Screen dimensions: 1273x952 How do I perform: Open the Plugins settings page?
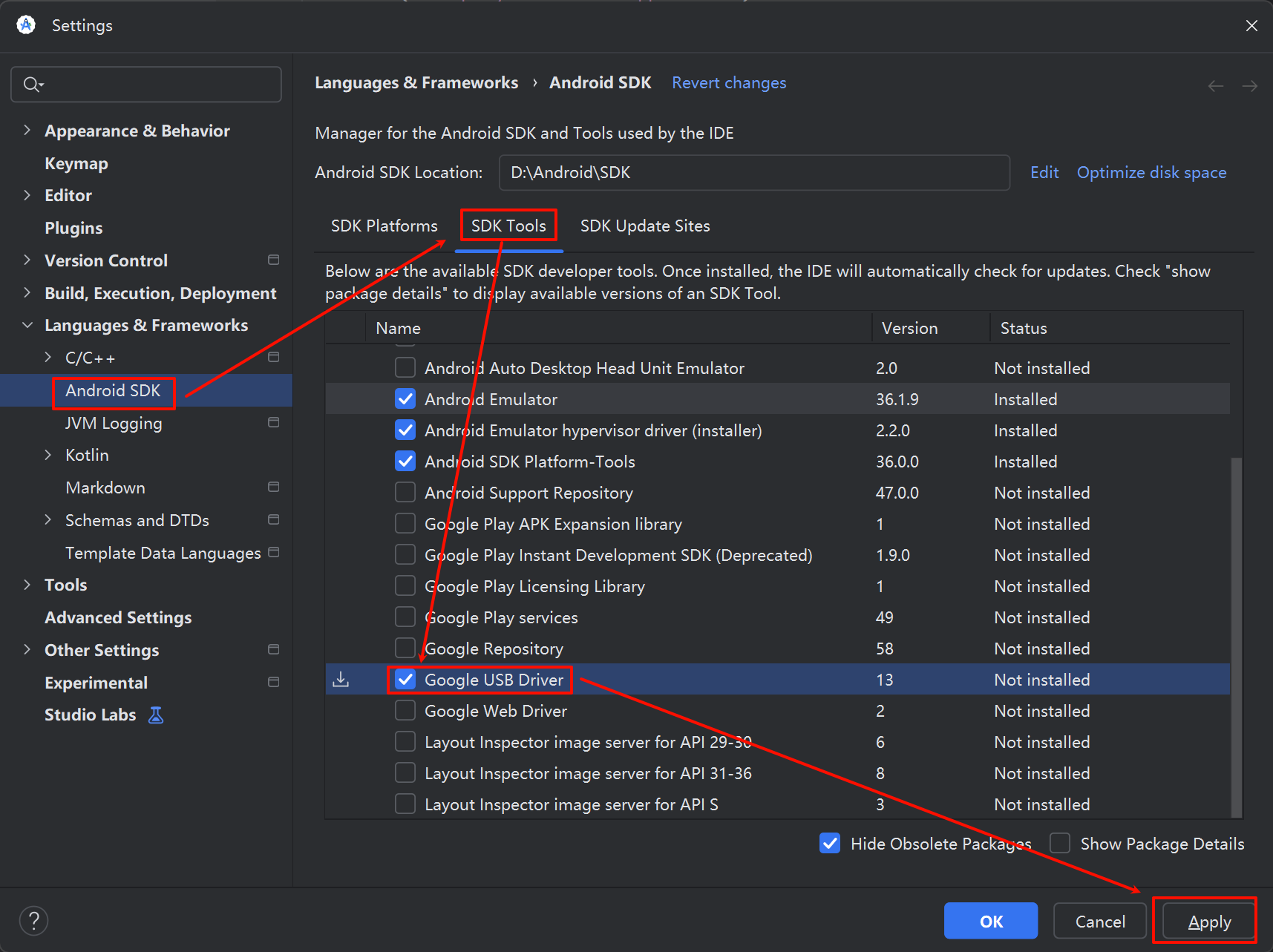(x=73, y=228)
